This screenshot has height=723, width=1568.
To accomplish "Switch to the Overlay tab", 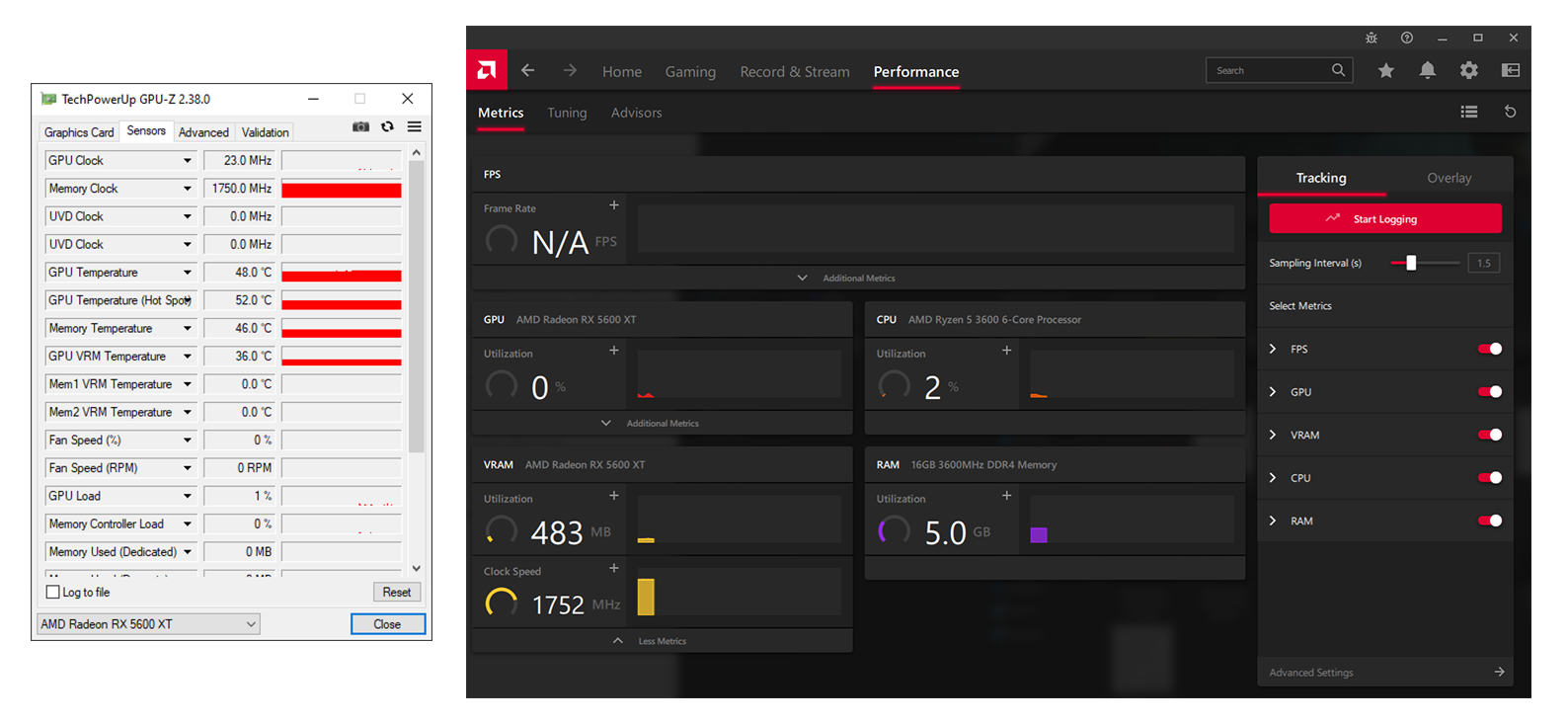I will tap(1449, 178).
